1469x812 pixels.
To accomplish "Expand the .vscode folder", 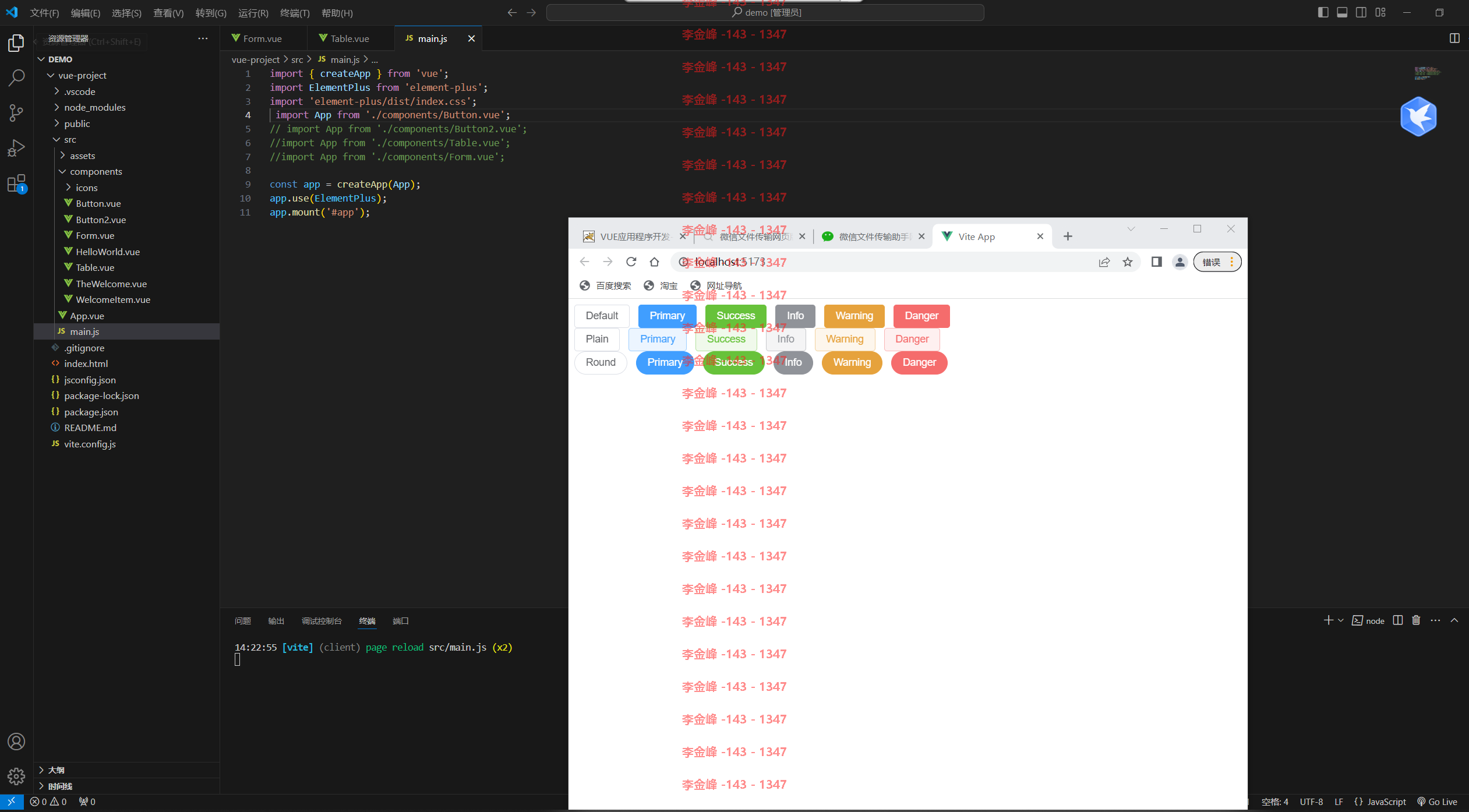I will coord(57,91).
